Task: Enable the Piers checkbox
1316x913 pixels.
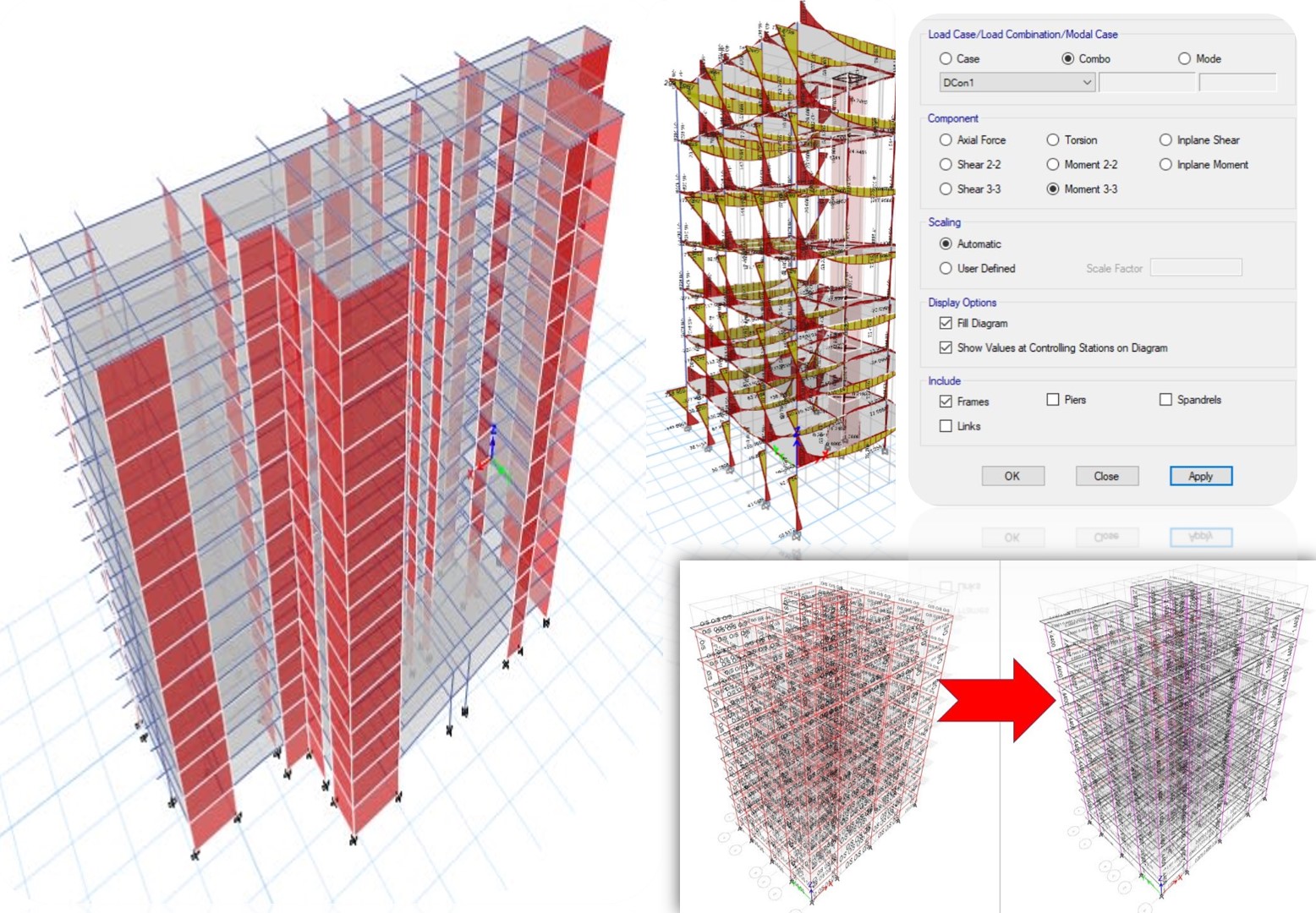Action: [1051, 399]
